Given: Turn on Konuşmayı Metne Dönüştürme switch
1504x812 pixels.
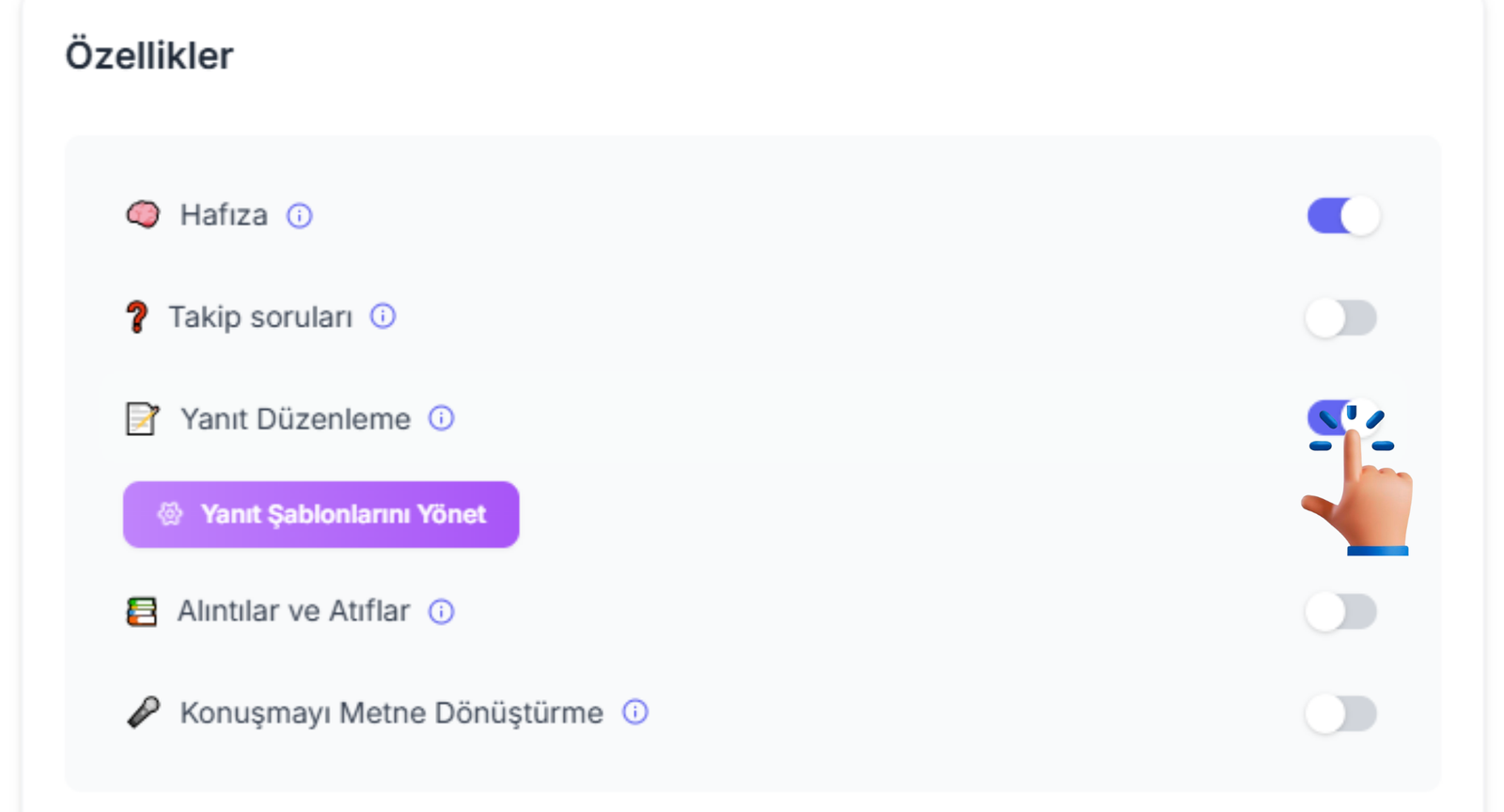Looking at the screenshot, I should [1340, 714].
